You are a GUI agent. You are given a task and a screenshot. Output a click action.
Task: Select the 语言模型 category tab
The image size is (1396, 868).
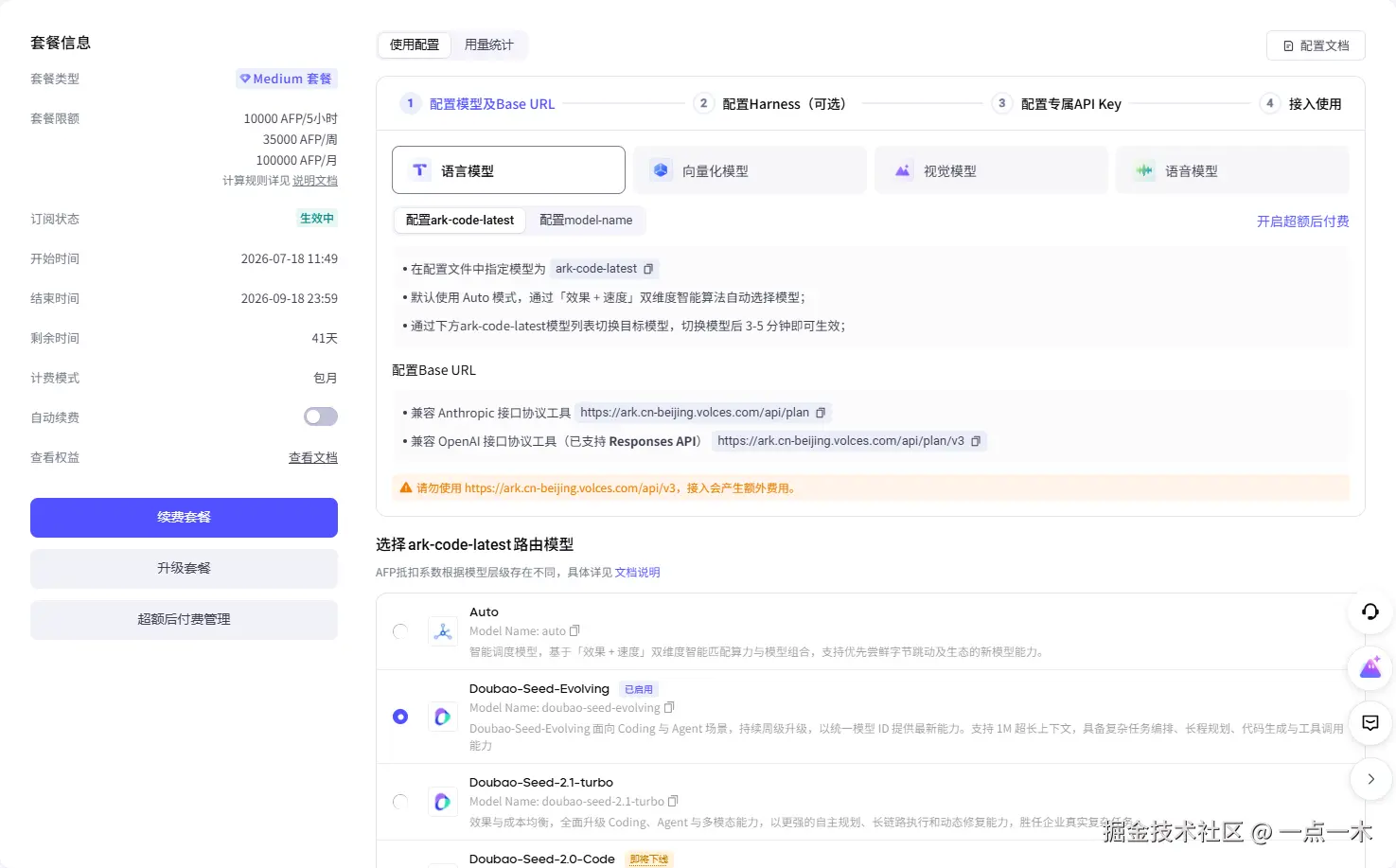tap(508, 170)
